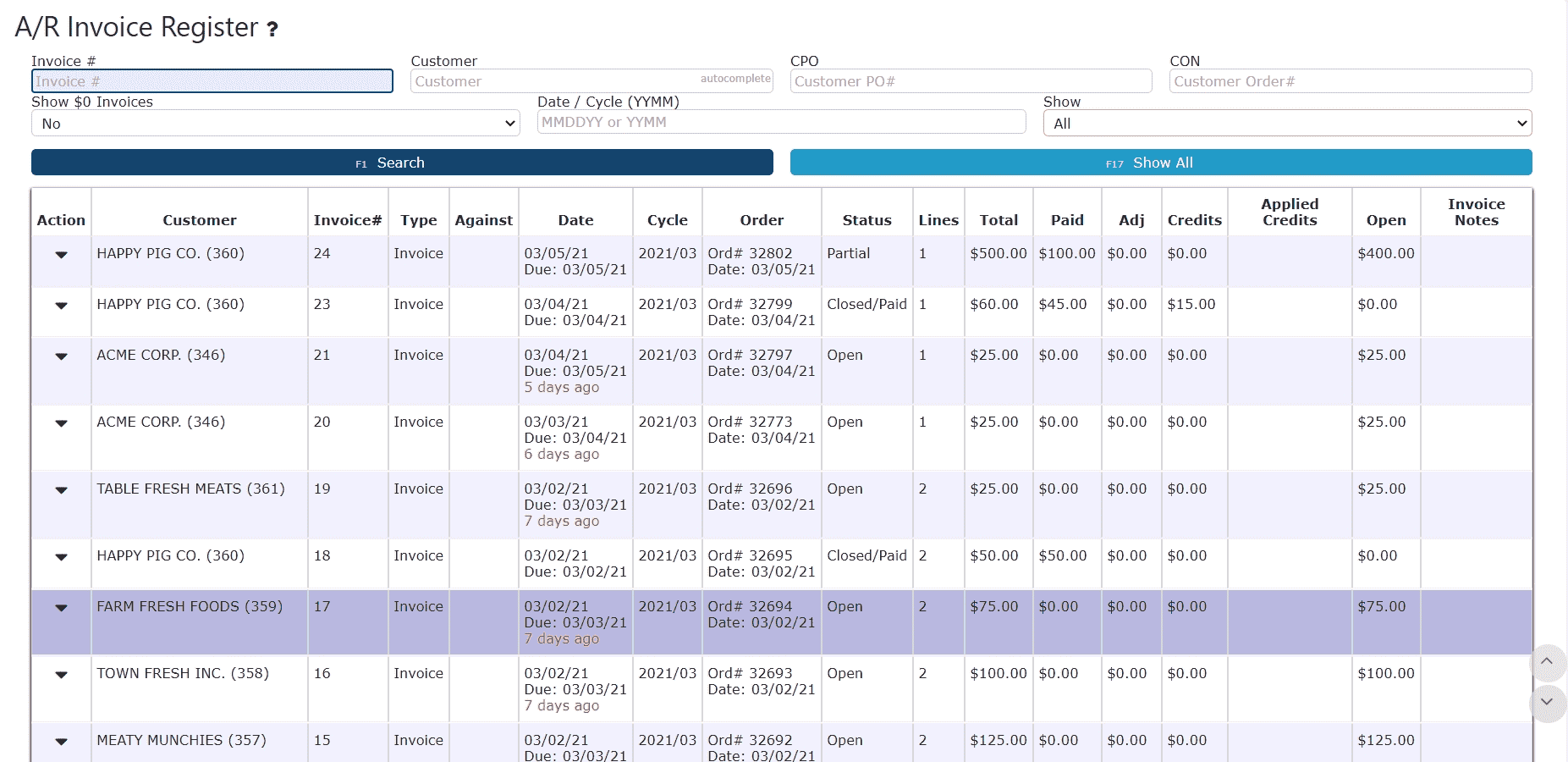Viewport: 1568px width, 762px height.
Task: Click '5 days ago' overdue text
Action: click(561, 387)
